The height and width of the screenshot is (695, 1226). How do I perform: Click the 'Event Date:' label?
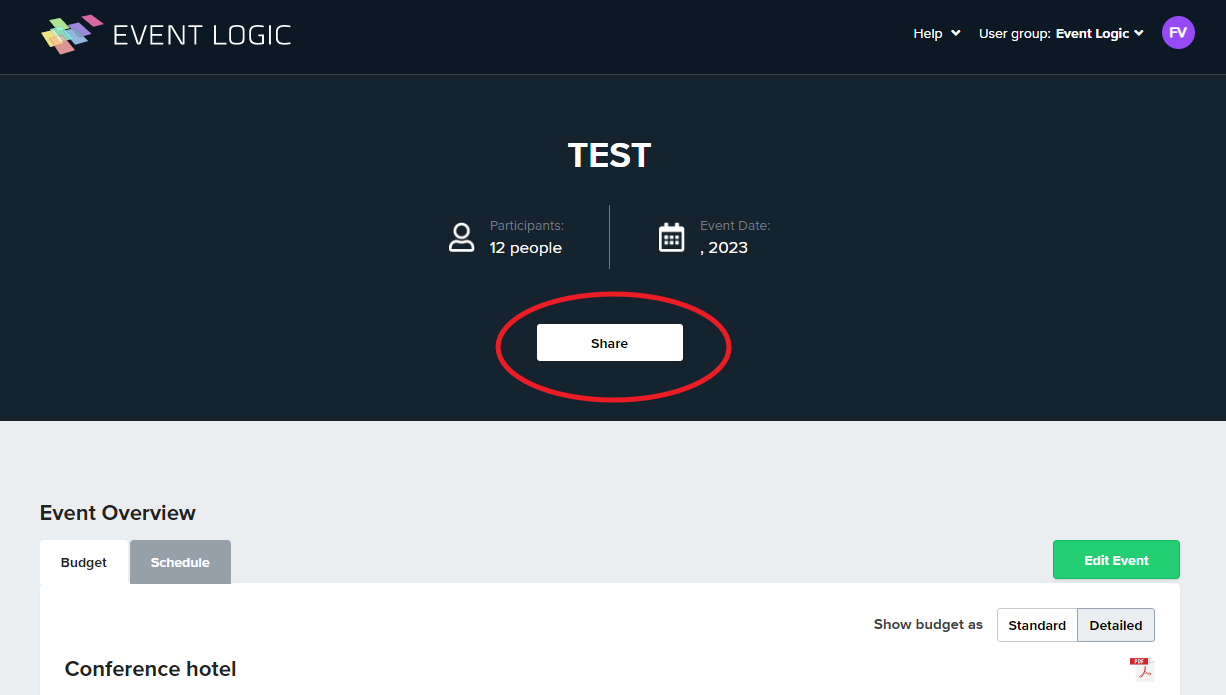(735, 226)
